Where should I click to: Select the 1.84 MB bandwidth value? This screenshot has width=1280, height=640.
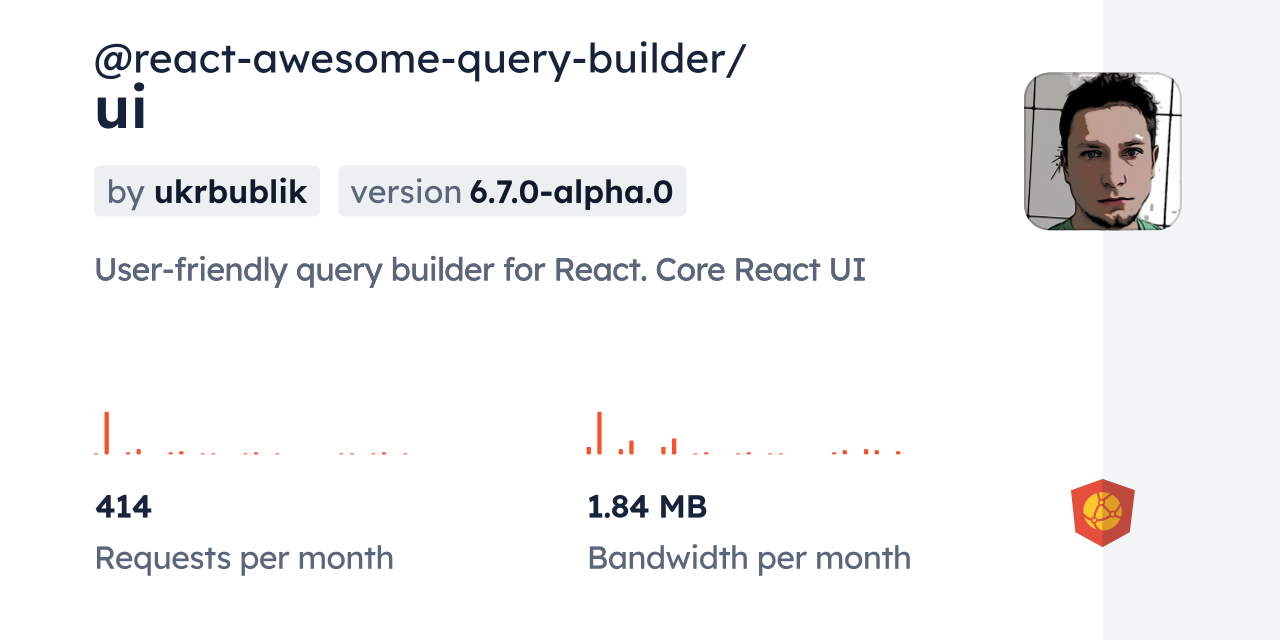point(647,507)
